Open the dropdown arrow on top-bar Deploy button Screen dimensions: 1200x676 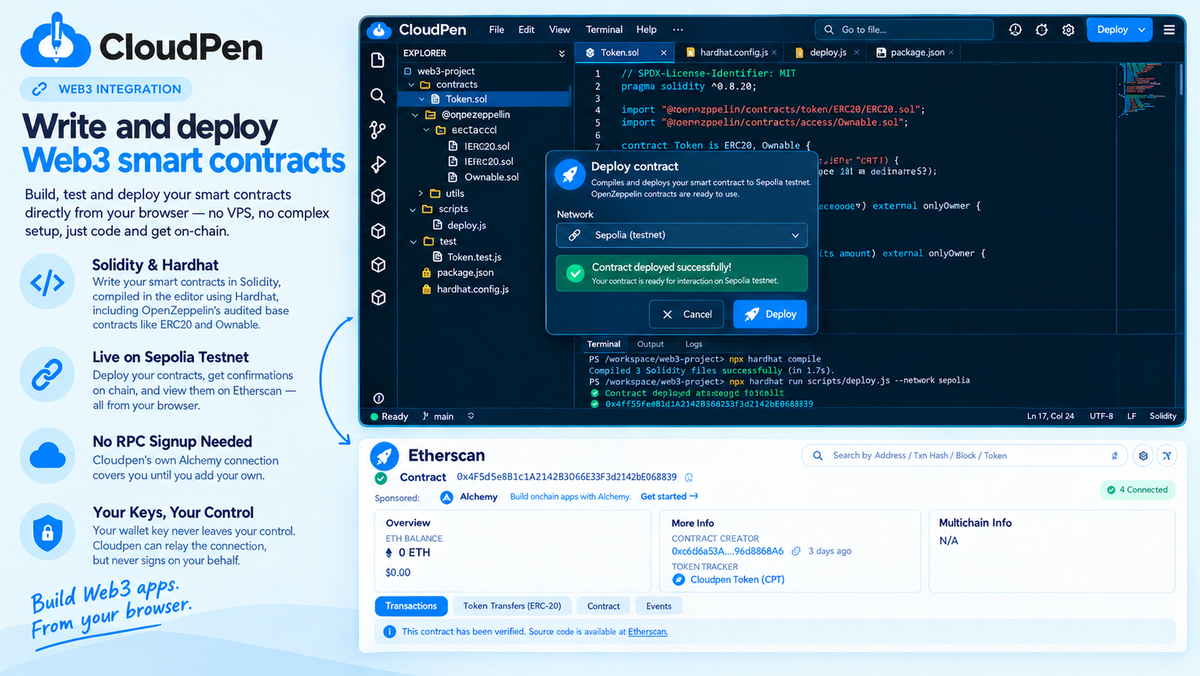point(1143,30)
